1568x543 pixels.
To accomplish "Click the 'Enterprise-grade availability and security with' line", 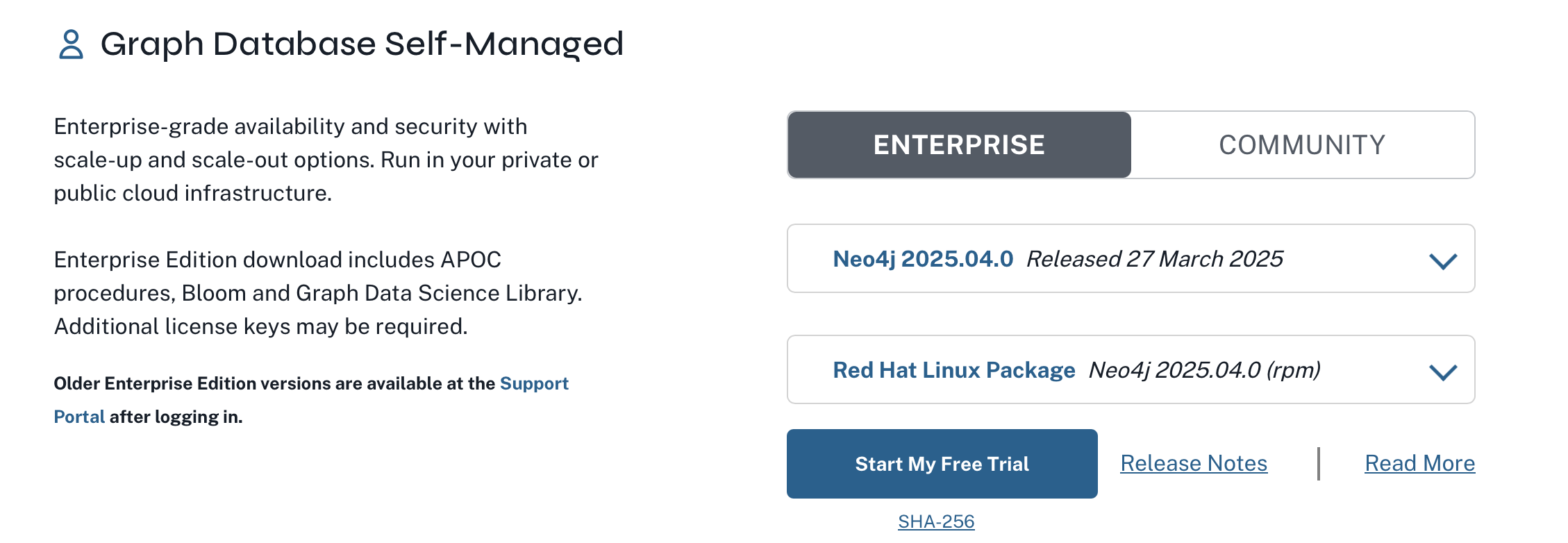I will pos(290,126).
